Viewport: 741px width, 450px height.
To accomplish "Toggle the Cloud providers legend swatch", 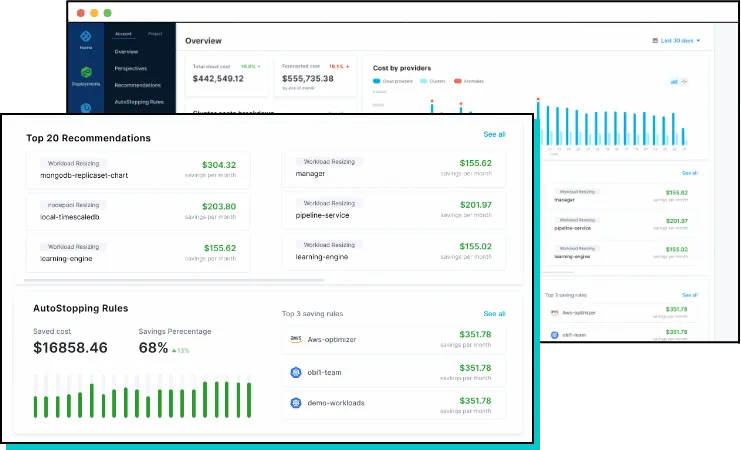I will click(377, 81).
